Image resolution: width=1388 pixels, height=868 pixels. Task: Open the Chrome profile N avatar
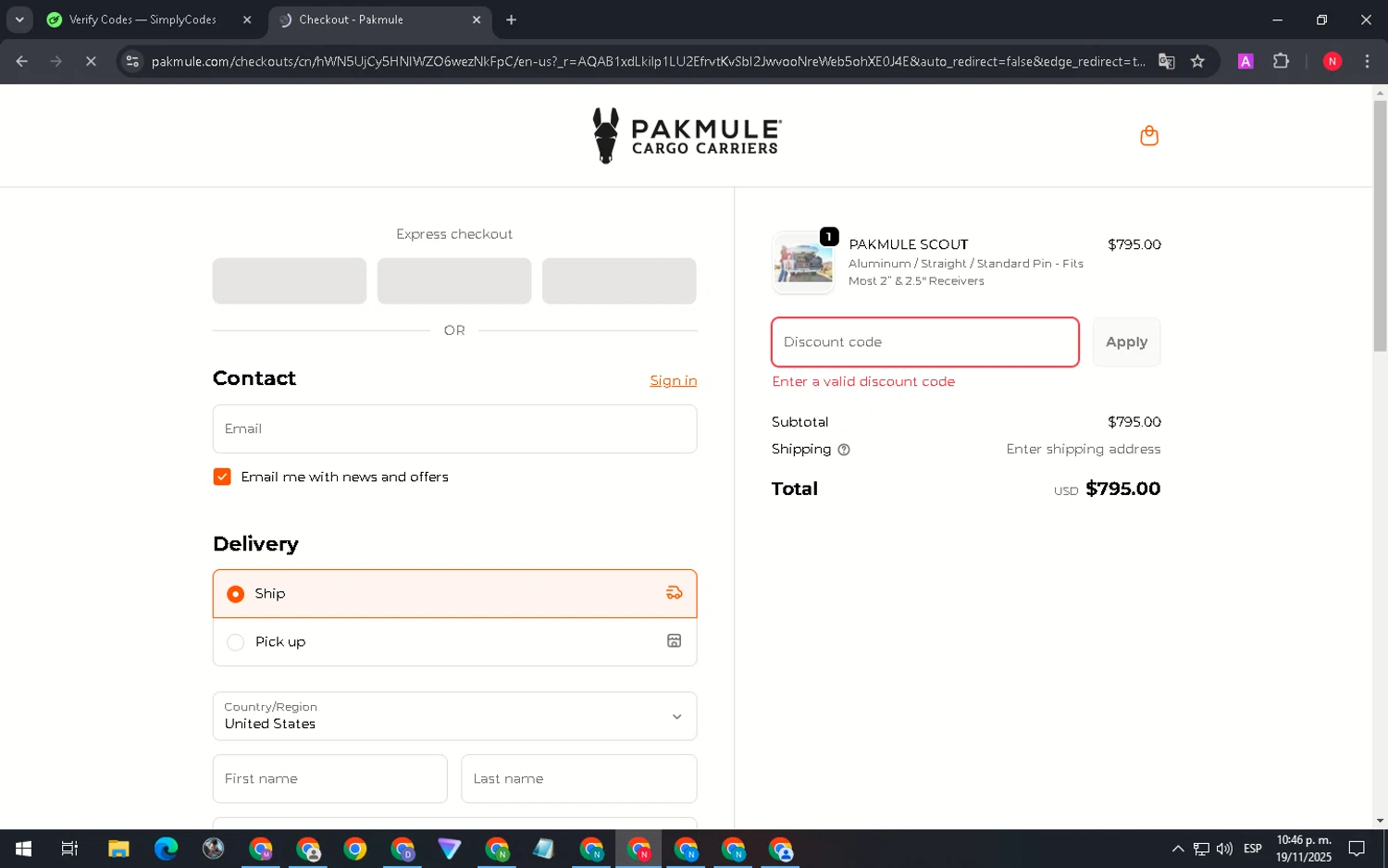click(1332, 61)
